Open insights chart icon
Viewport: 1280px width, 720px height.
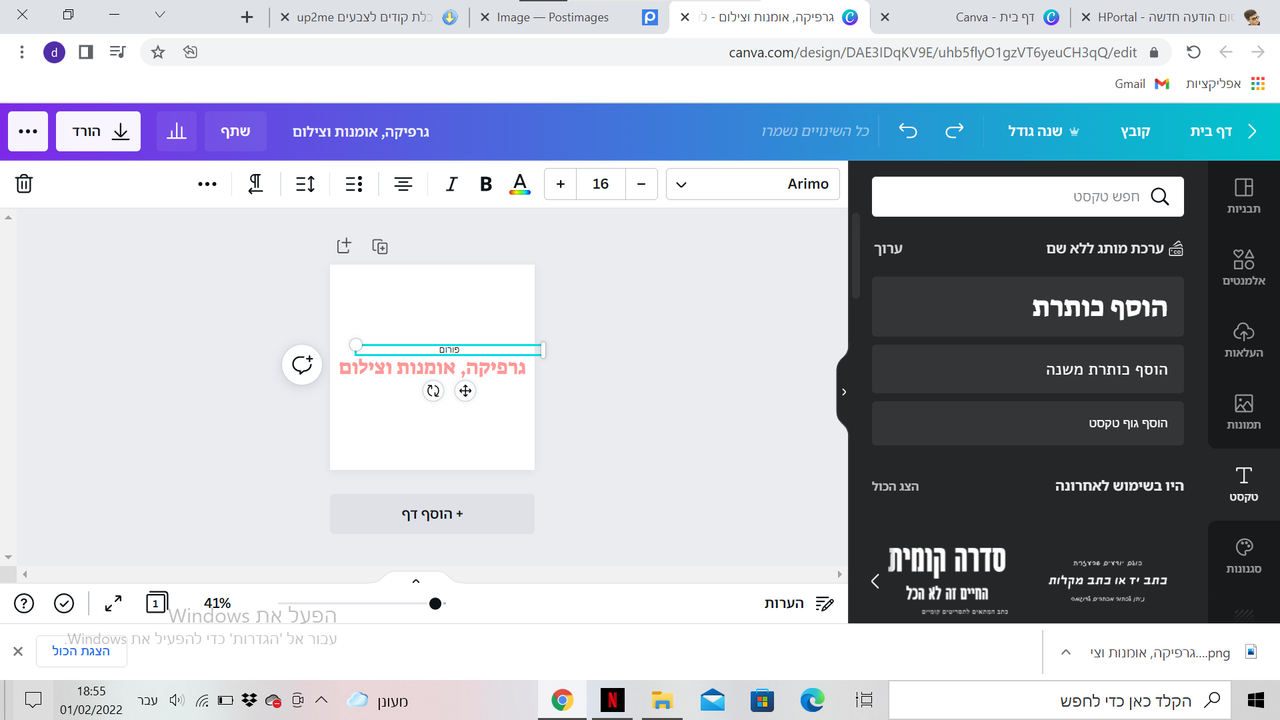pyautogui.click(x=177, y=131)
